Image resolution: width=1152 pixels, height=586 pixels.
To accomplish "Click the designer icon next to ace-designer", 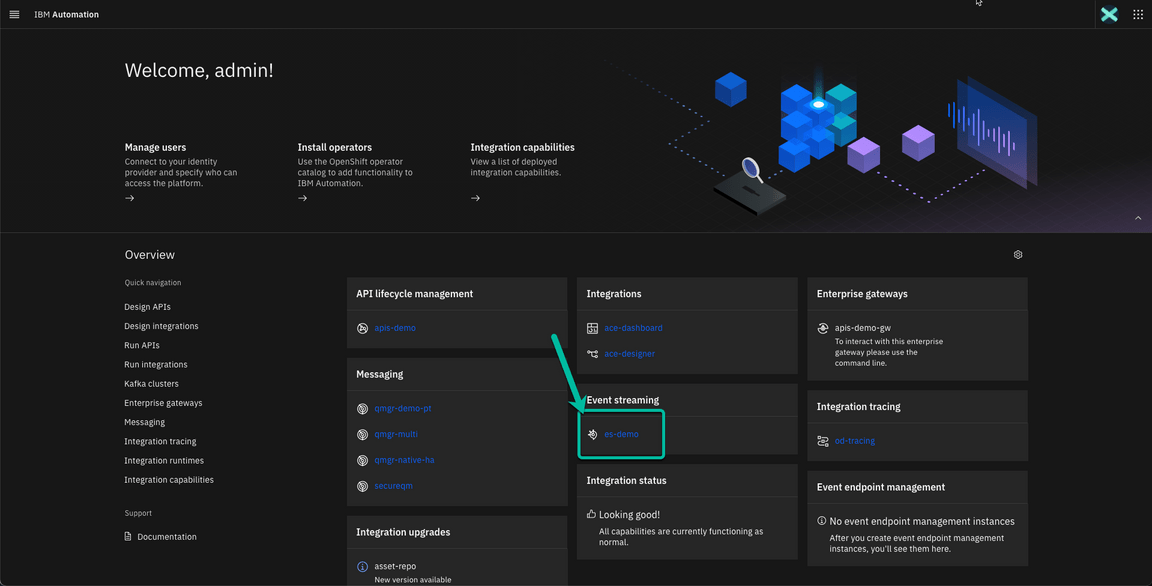I will 591,353.
